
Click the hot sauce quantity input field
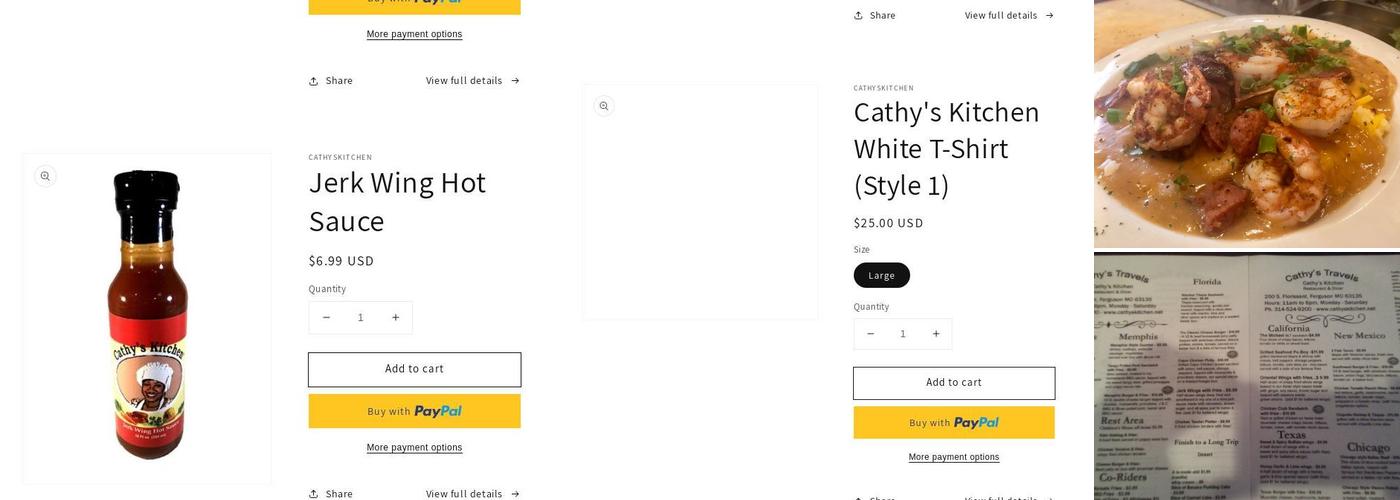click(361, 318)
